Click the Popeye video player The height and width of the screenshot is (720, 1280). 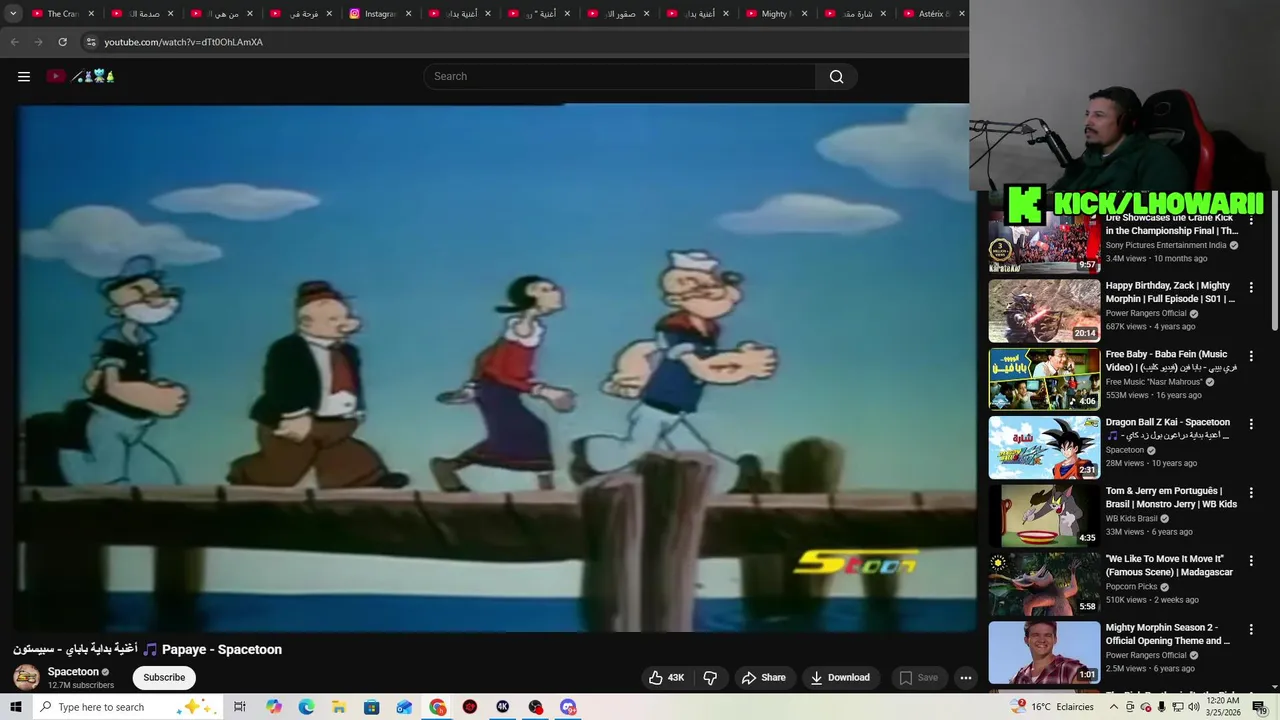[x=495, y=368]
